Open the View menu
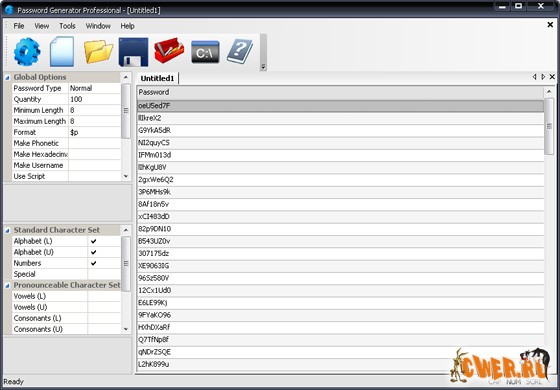 pos(41,26)
